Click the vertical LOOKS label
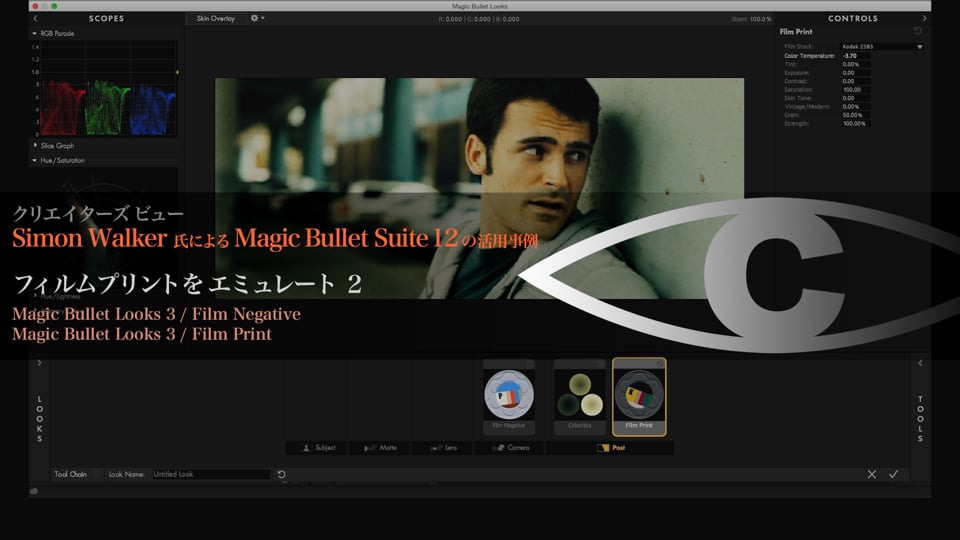The image size is (960, 540). (39, 419)
